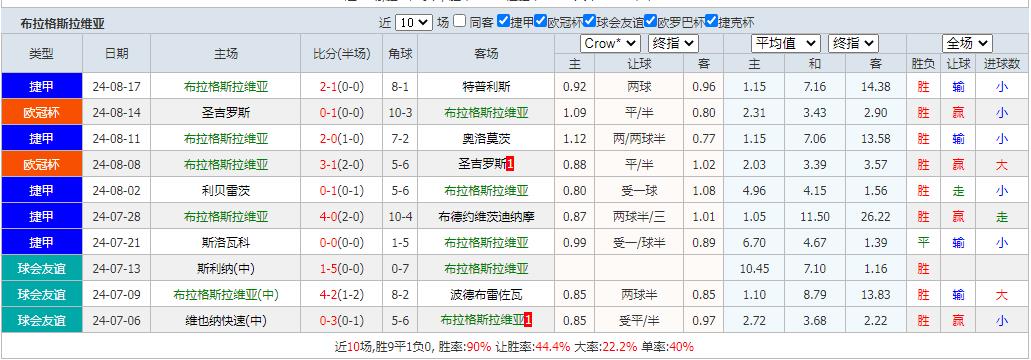The width and height of the screenshot is (1031, 360).
Task: Click the 1-5(0-0) score link
Action: click(341, 268)
